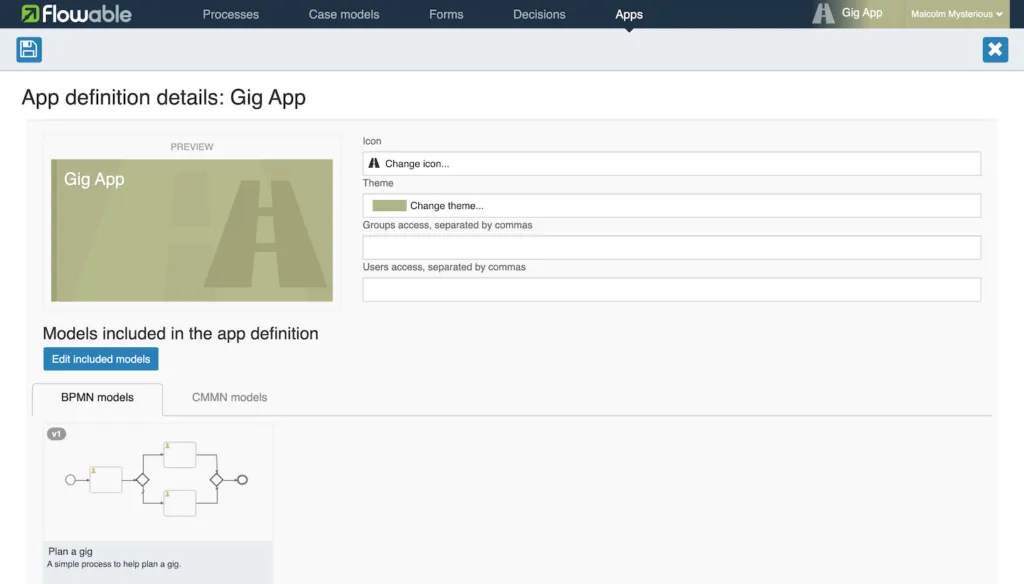Image resolution: width=1024 pixels, height=584 pixels.
Task: Click the road icon in Change icon field
Action: [374, 163]
